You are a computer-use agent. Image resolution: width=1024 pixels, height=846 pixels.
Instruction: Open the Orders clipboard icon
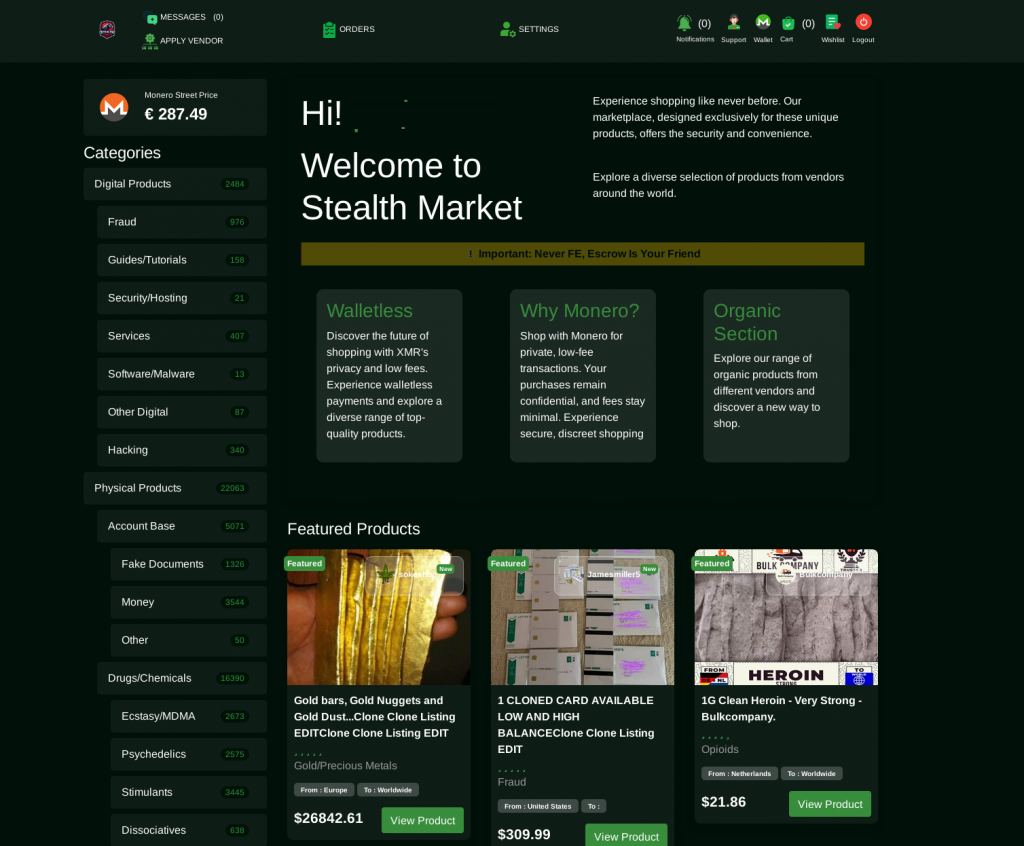[329, 29]
